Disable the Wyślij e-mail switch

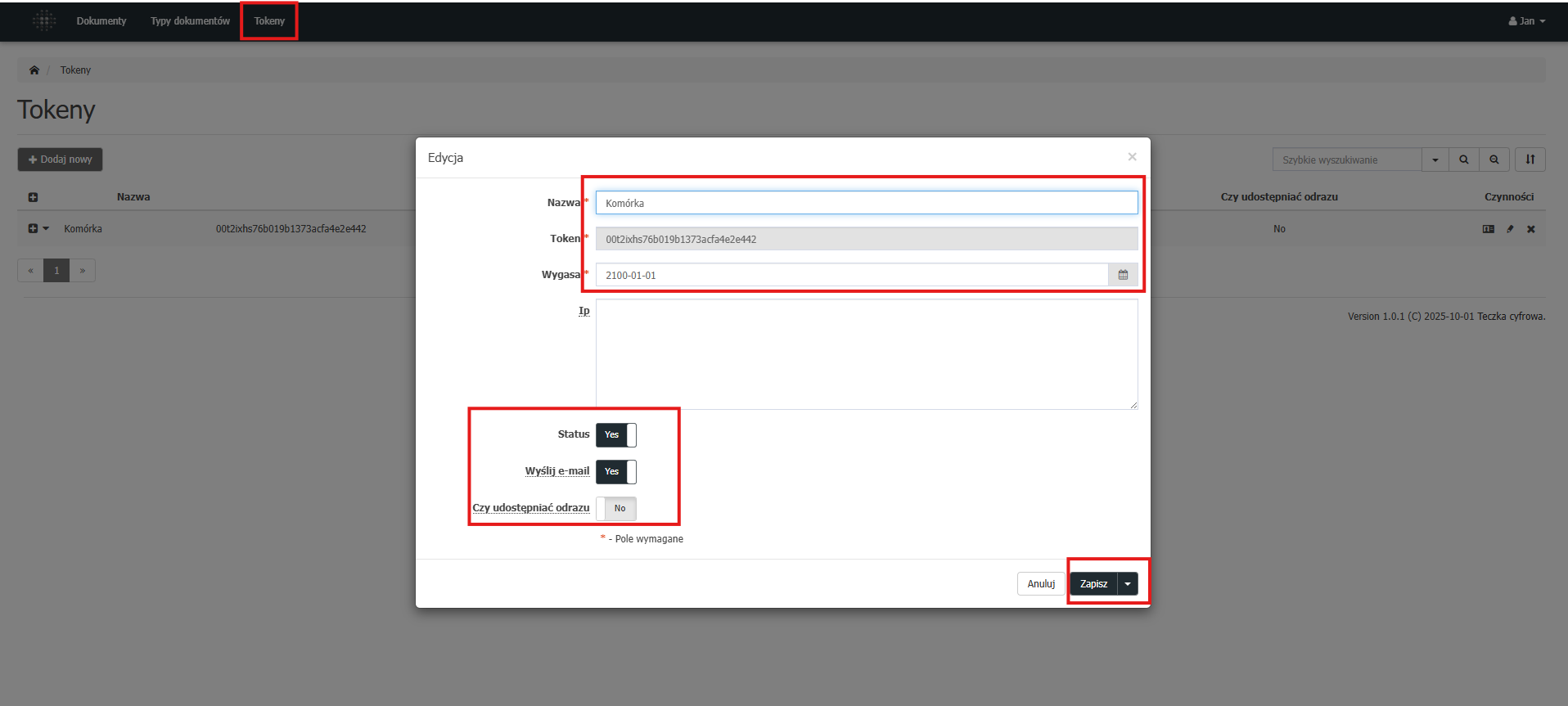[615, 472]
